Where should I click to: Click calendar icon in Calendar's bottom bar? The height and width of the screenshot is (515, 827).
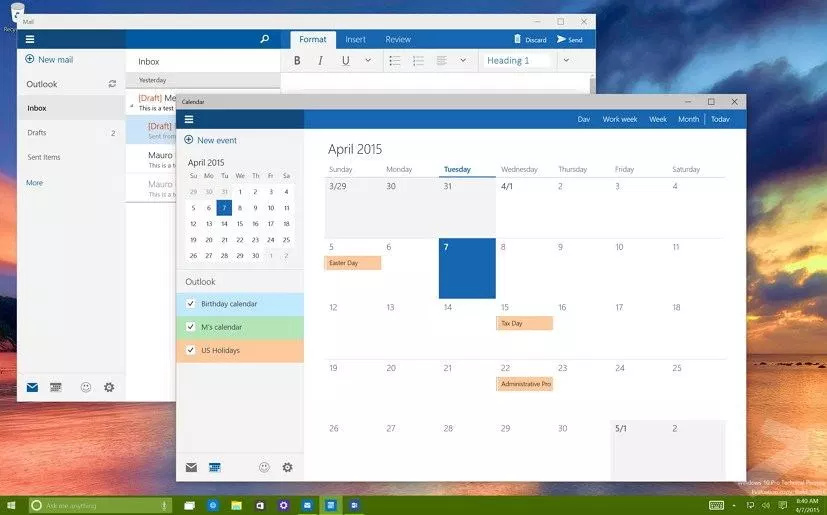pyautogui.click(x=215, y=468)
